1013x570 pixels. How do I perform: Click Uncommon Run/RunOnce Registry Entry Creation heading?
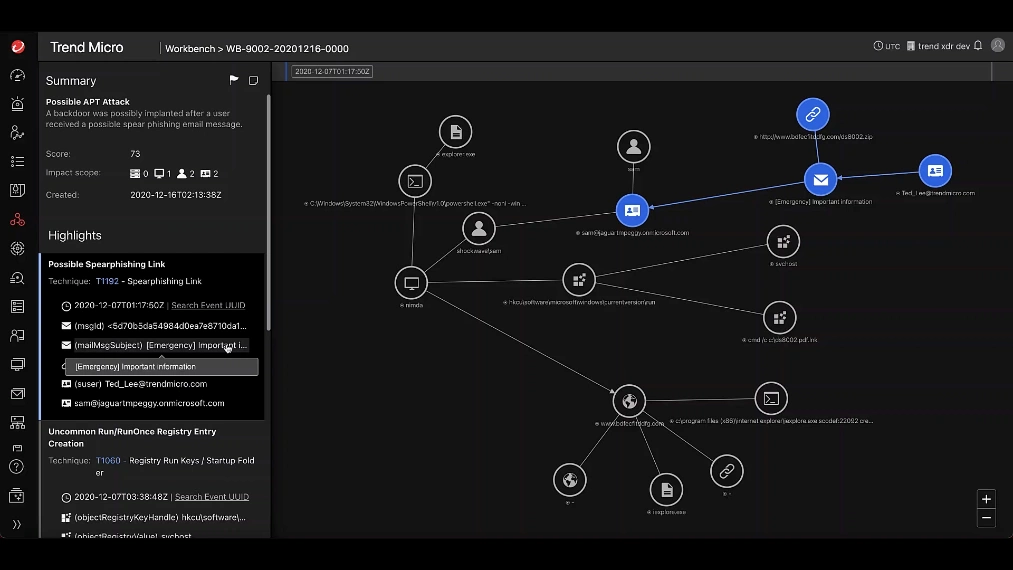click(x=132, y=438)
